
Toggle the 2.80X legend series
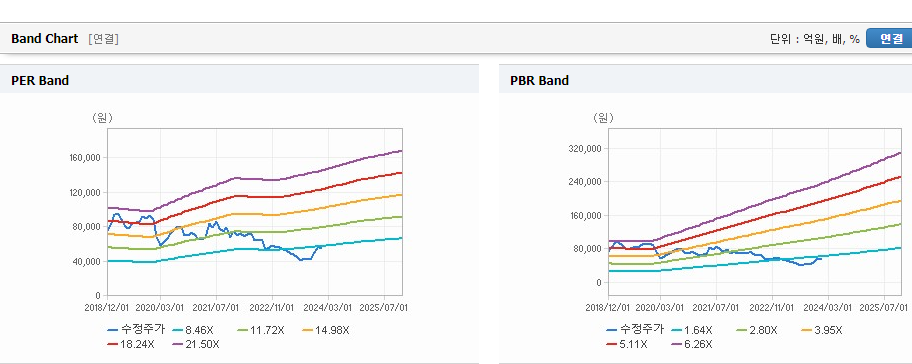coord(757,330)
